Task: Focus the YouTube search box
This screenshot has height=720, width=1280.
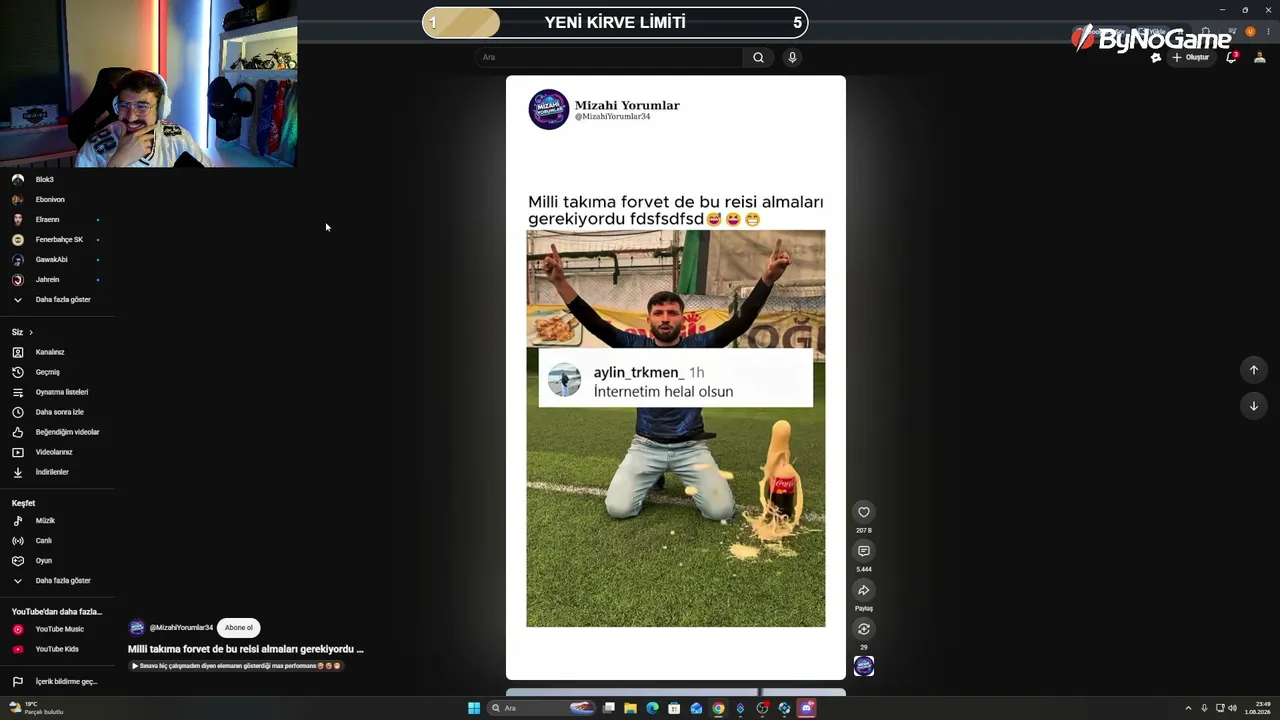Action: pos(609,57)
